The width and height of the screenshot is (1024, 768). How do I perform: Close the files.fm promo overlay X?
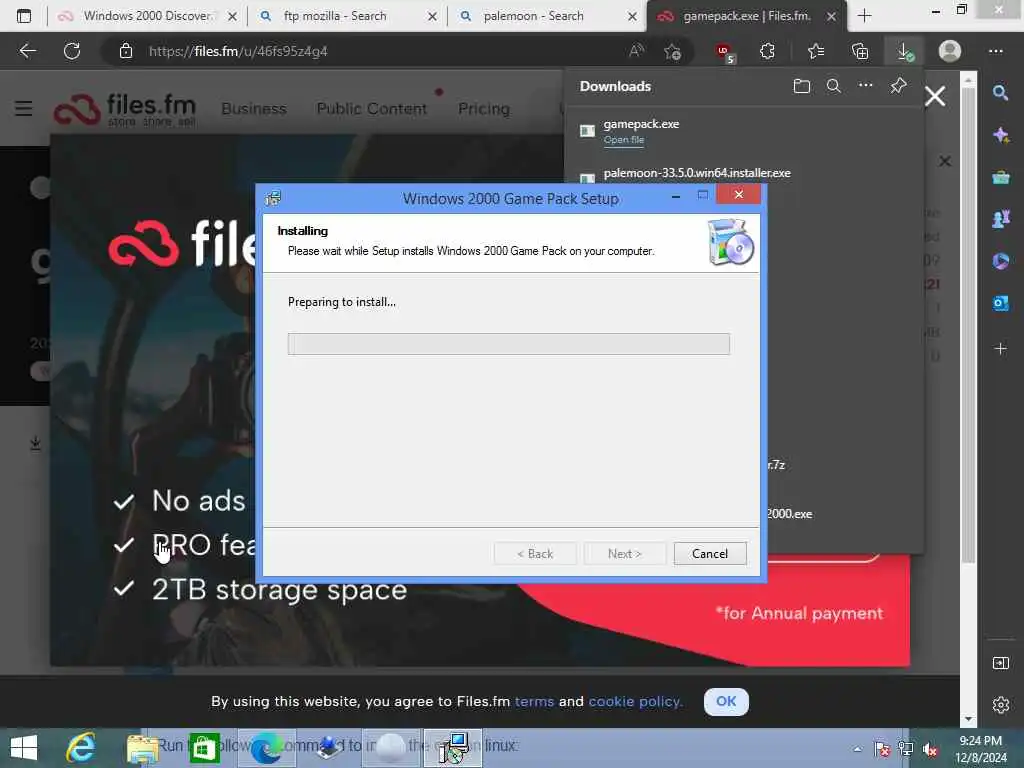click(935, 97)
